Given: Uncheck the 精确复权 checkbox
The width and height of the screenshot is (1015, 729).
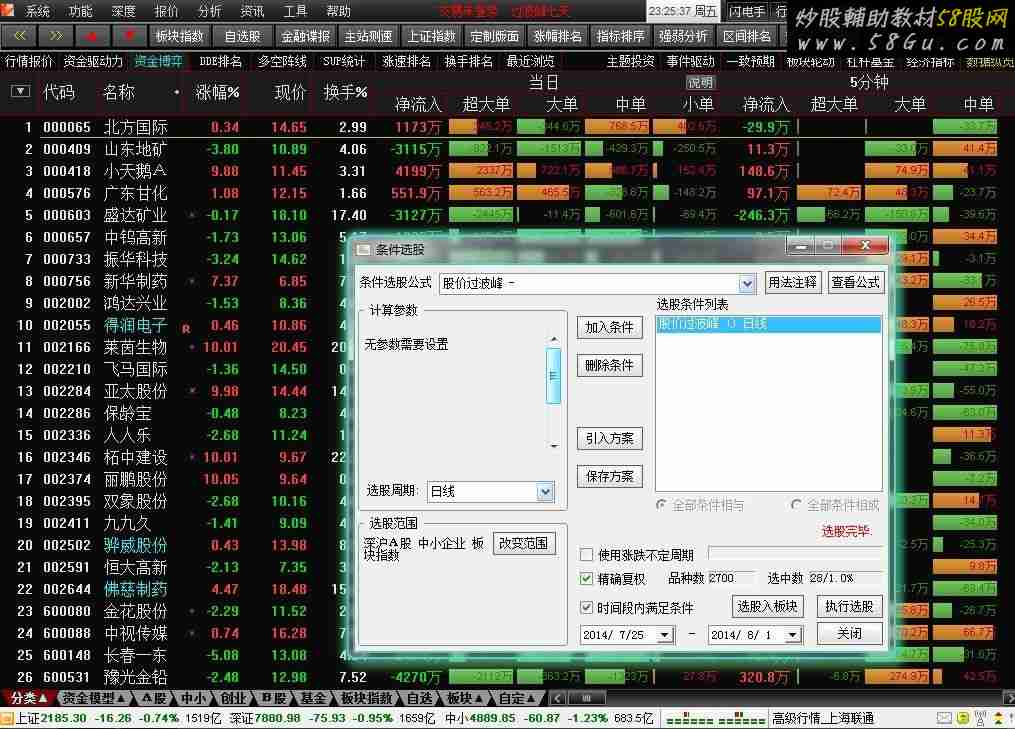Looking at the screenshot, I should [587, 579].
